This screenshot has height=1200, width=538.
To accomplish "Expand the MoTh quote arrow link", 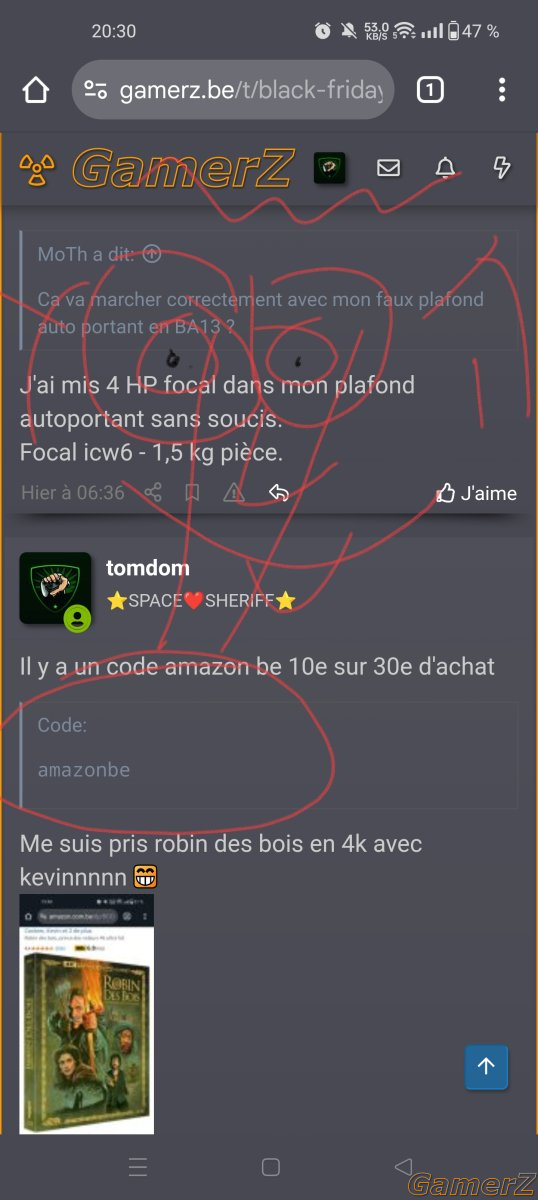I will [152, 254].
